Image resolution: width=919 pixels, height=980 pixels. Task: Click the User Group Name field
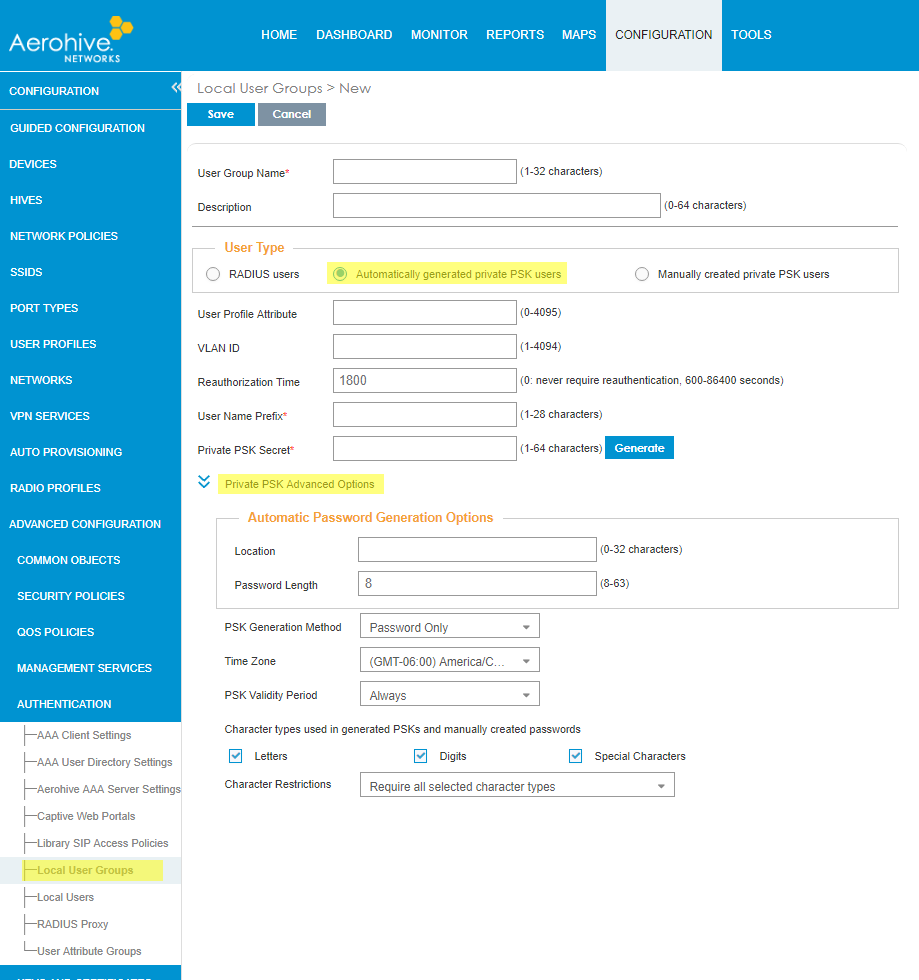tap(425, 172)
